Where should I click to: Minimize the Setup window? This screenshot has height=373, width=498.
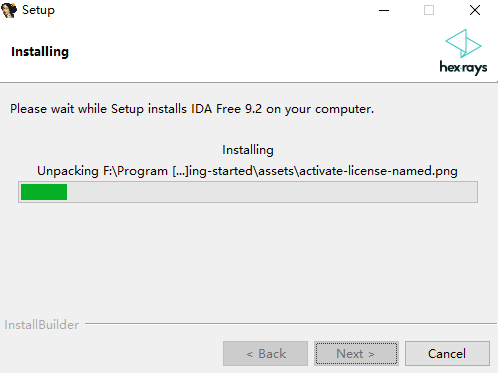[x=384, y=10]
